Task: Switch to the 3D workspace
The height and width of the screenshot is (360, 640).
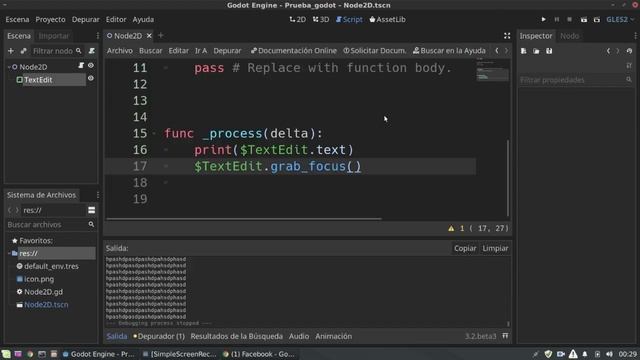Action: click(x=321, y=19)
